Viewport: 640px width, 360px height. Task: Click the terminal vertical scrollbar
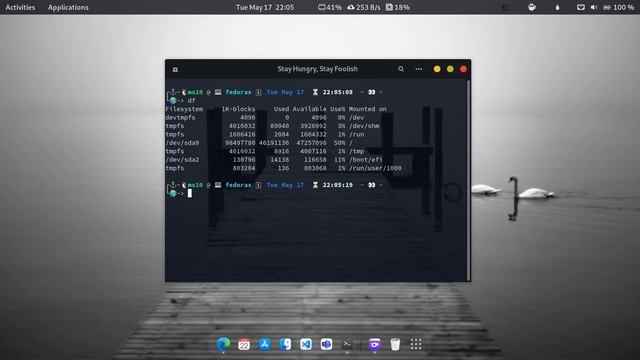point(468,180)
